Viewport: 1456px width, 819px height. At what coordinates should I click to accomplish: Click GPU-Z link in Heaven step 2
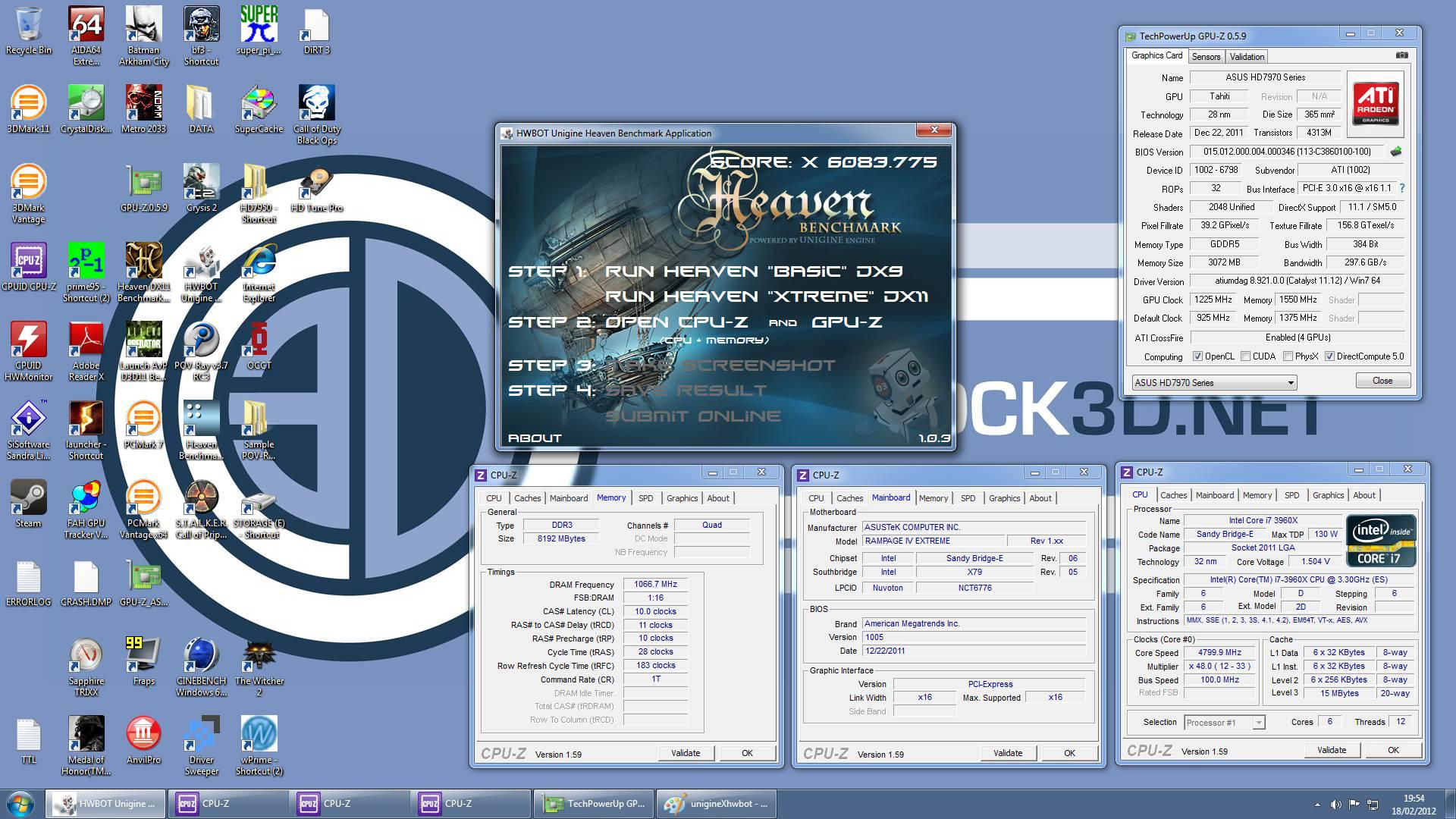[x=847, y=322]
